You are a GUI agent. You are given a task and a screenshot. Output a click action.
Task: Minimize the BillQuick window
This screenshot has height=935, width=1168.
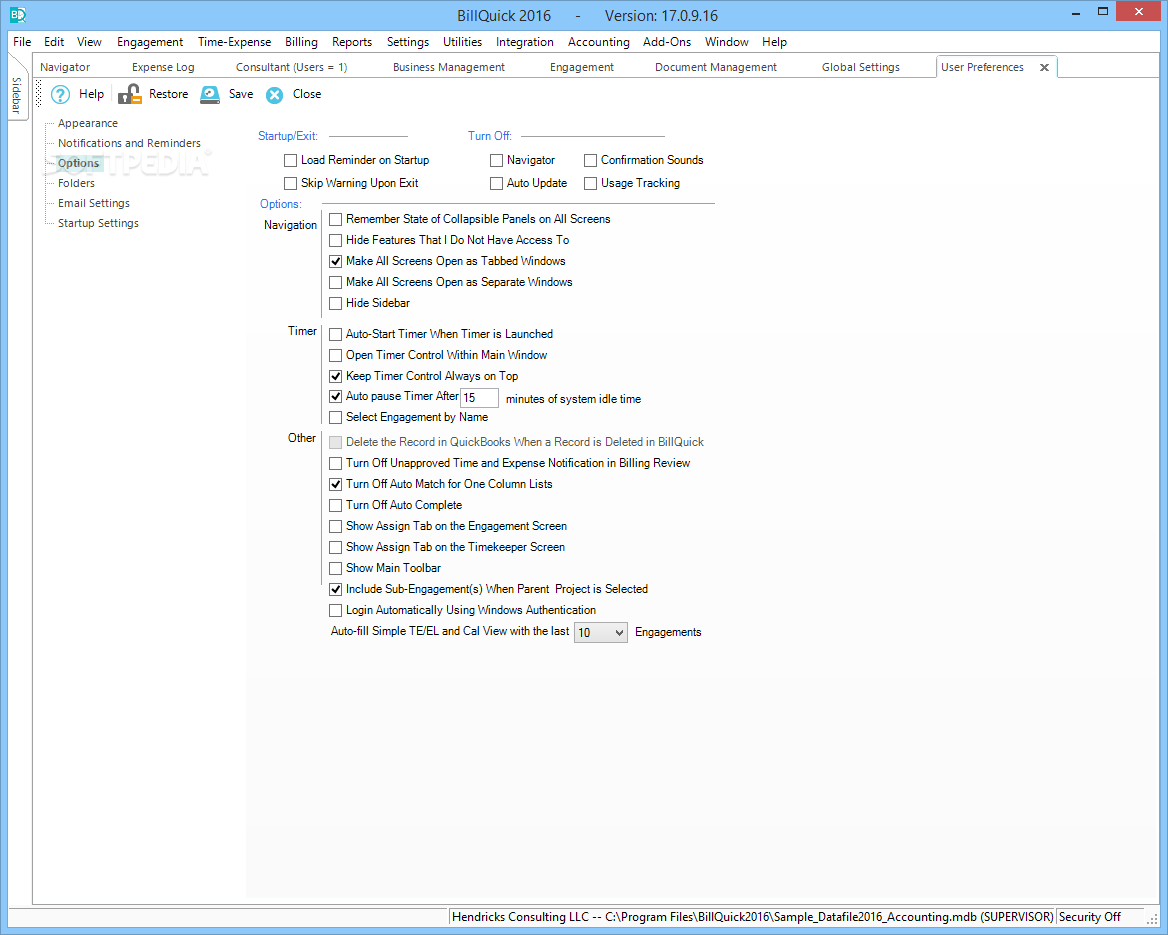[x=1076, y=13]
